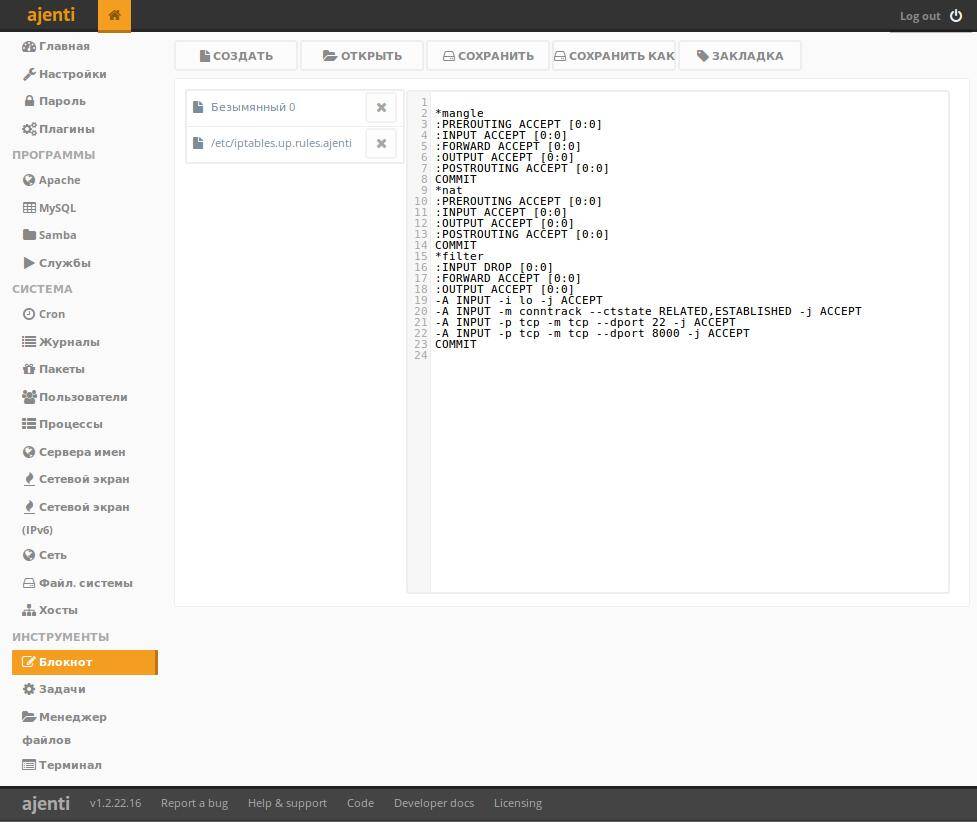Open the Developer docs footer link
Screen dimensions: 977x822
click(433, 803)
